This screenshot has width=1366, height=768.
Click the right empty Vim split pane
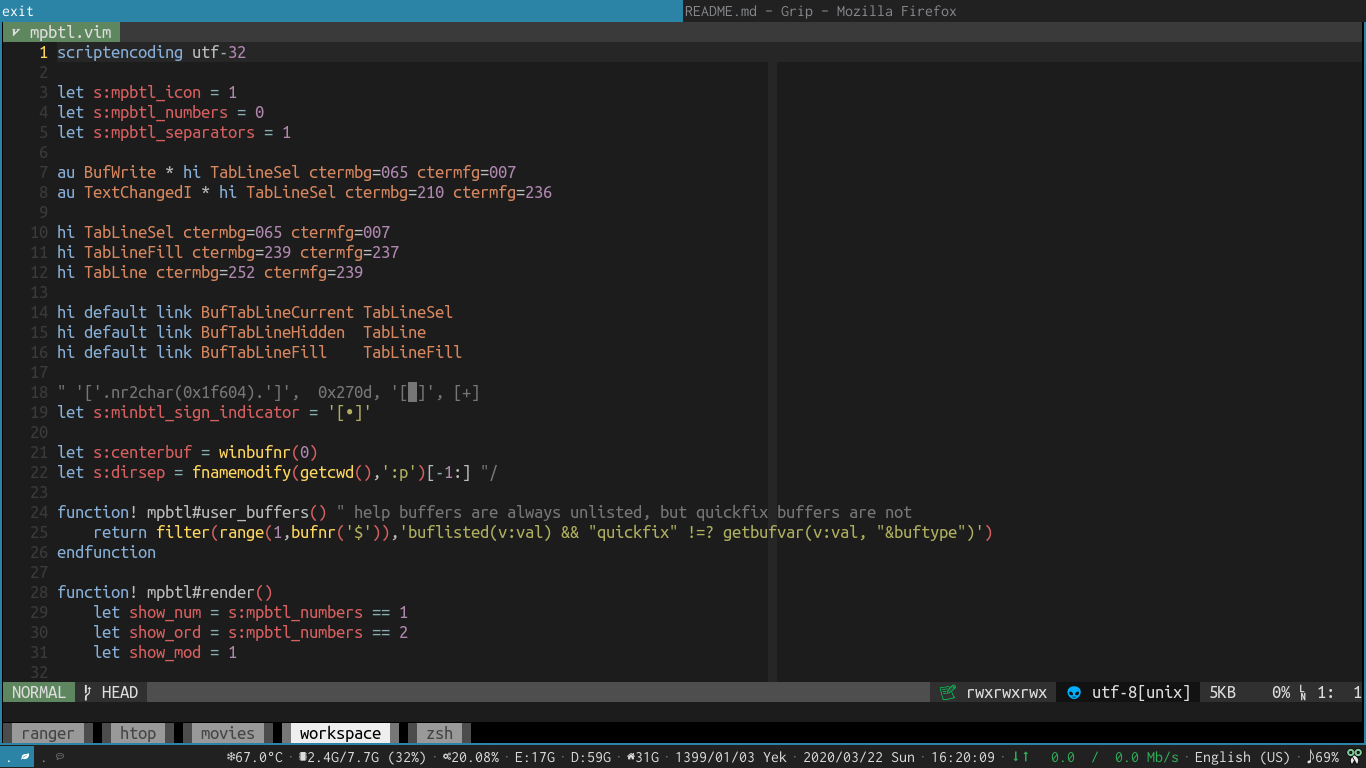pos(1071,372)
